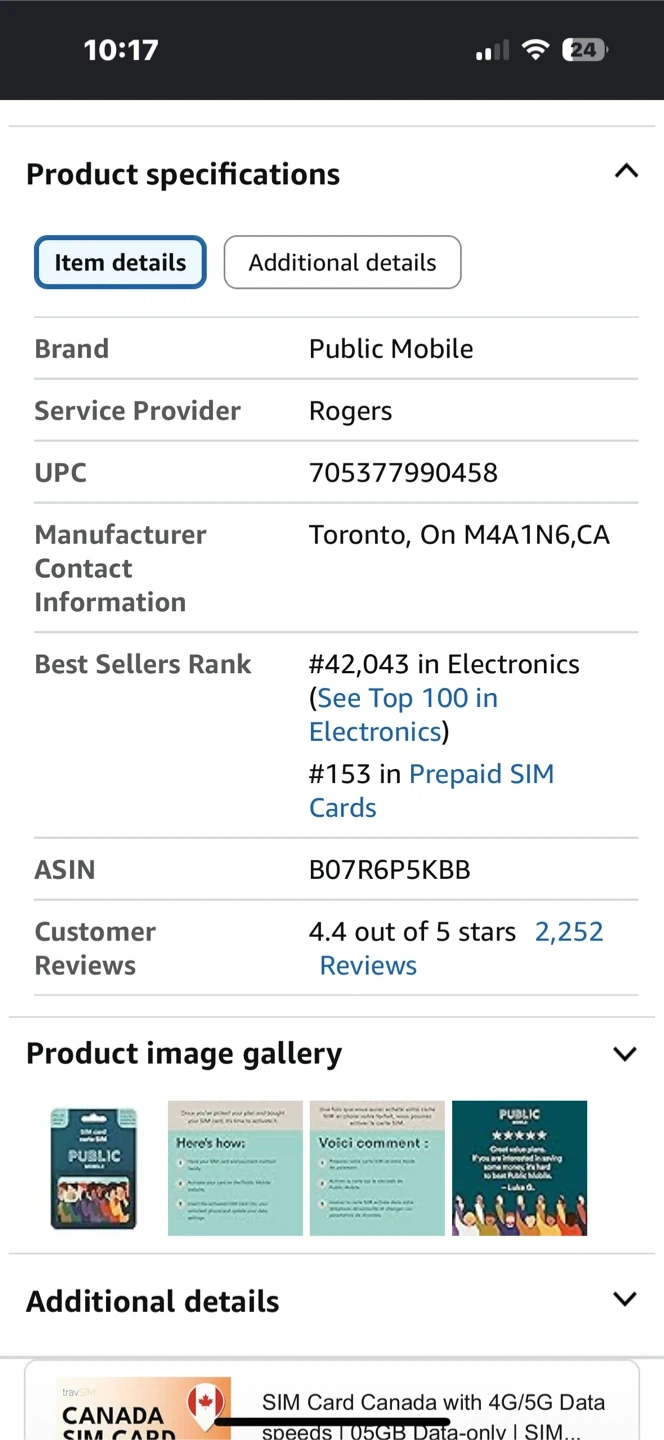This screenshot has width=664, height=1440.
Task: Open the five-star review gallery thumbnail
Action: [519, 1168]
